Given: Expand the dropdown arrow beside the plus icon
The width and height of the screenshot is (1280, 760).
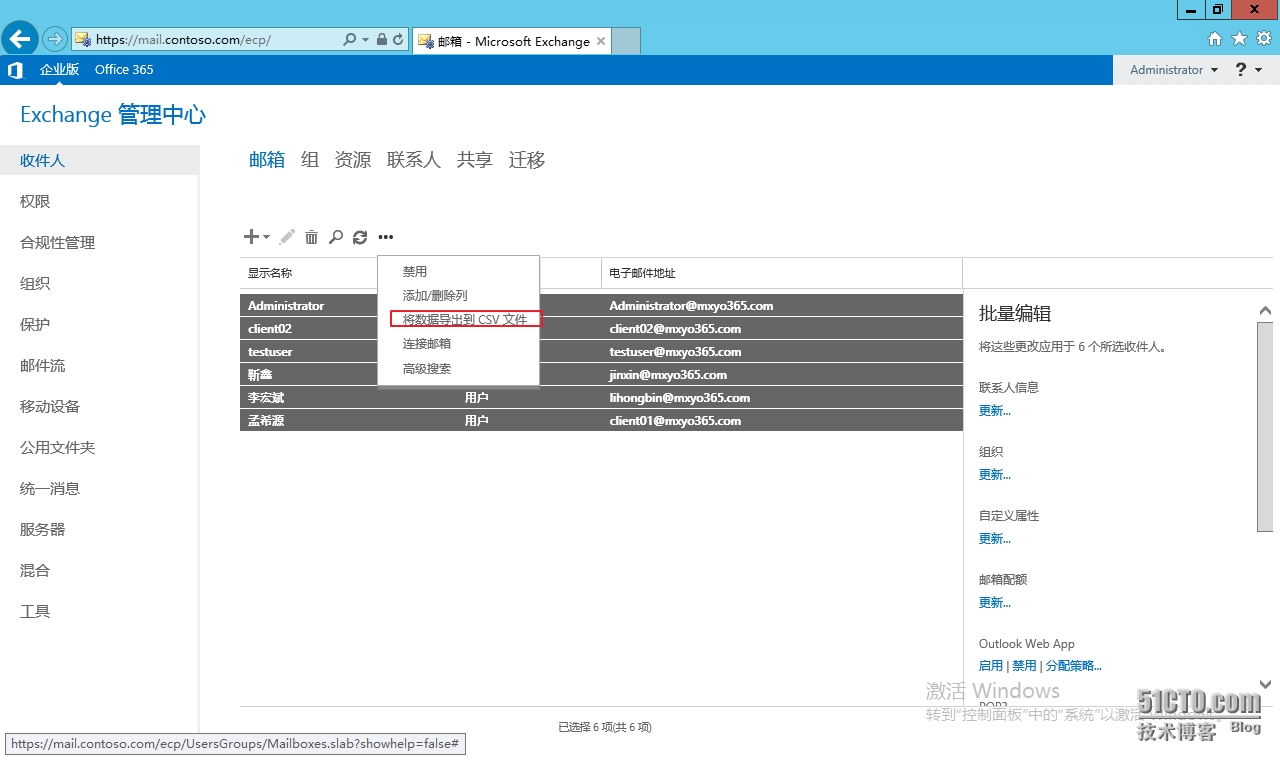Looking at the screenshot, I should coord(266,238).
